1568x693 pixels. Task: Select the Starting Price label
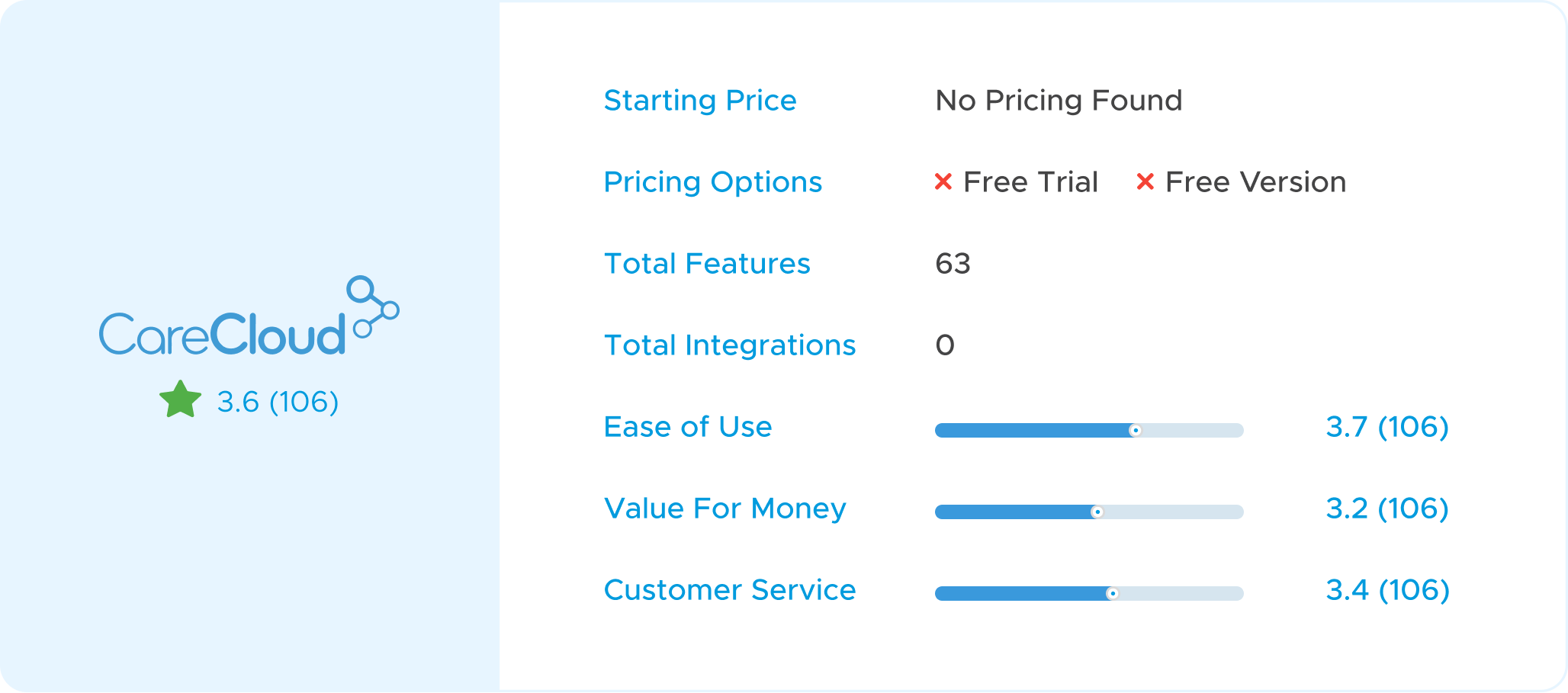pyautogui.click(x=700, y=101)
